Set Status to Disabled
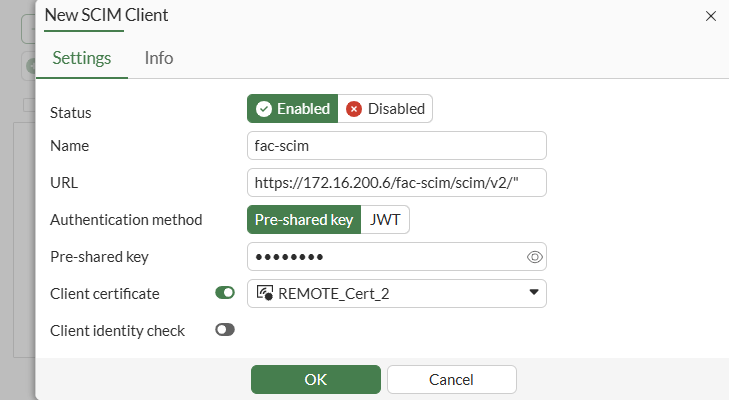Image resolution: width=729 pixels, height=400 pixels. pos(386,109)
